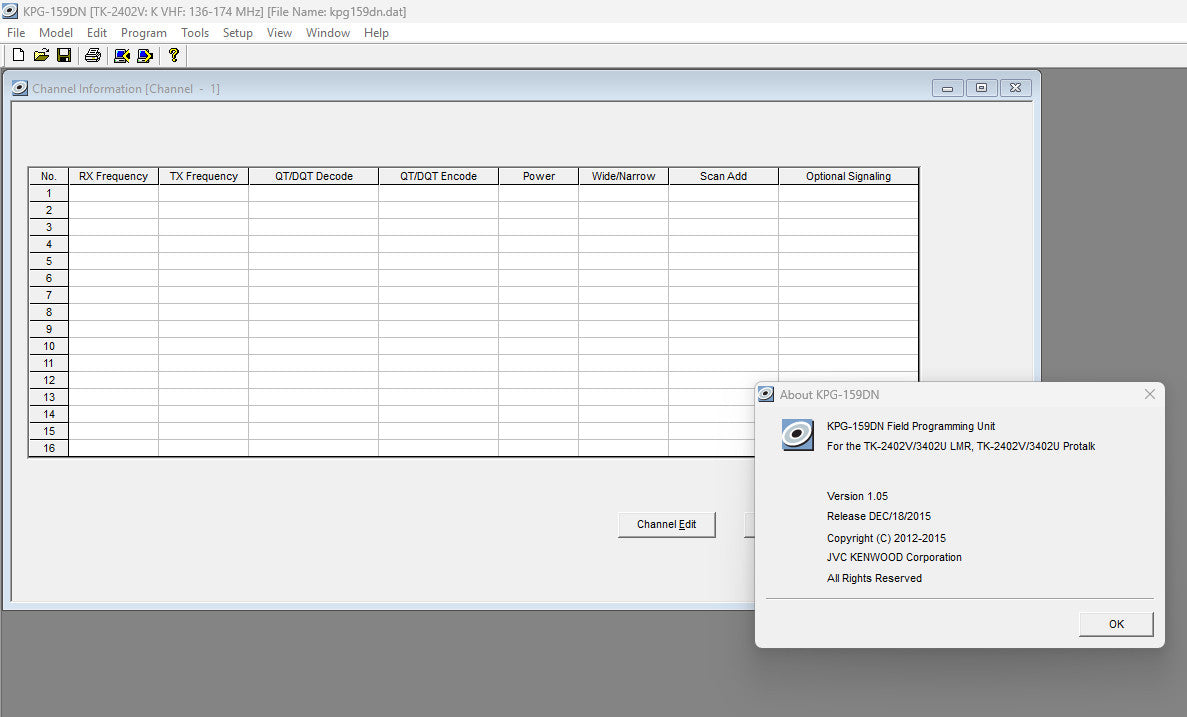The image size is (1187, 717).
Task: Click the TX Frequency column header
Action: click(204, 176)
